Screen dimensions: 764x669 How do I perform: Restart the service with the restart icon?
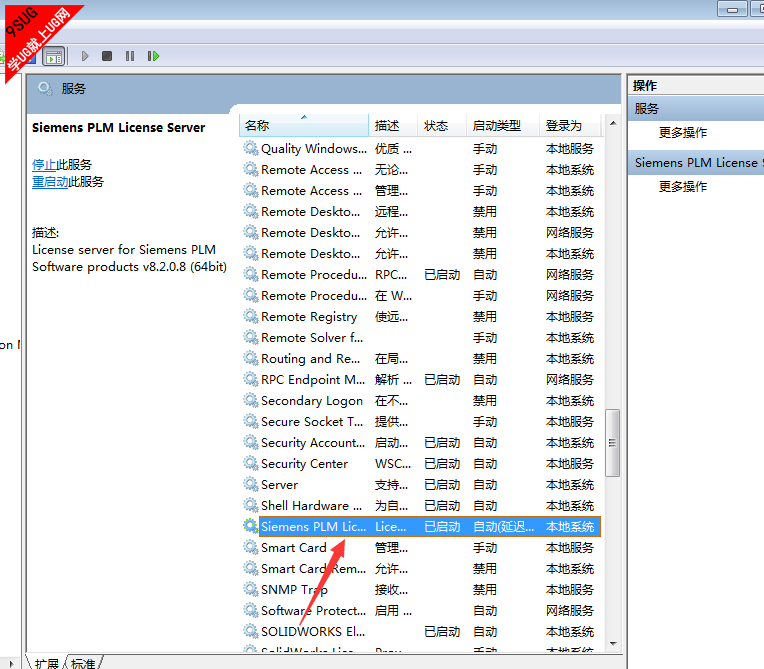pyautogui.click(x=153, y=56)
